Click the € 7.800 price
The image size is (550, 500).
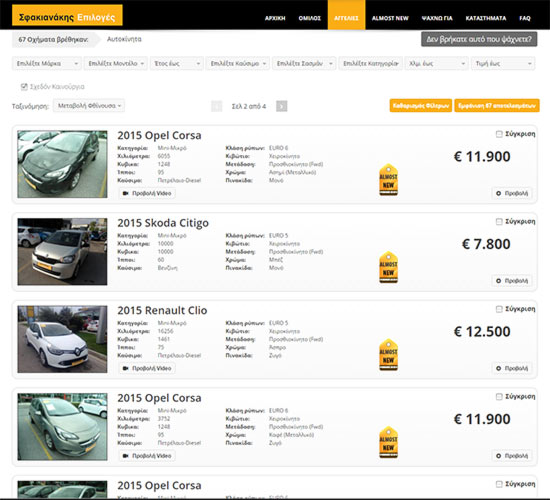point(486,244)
